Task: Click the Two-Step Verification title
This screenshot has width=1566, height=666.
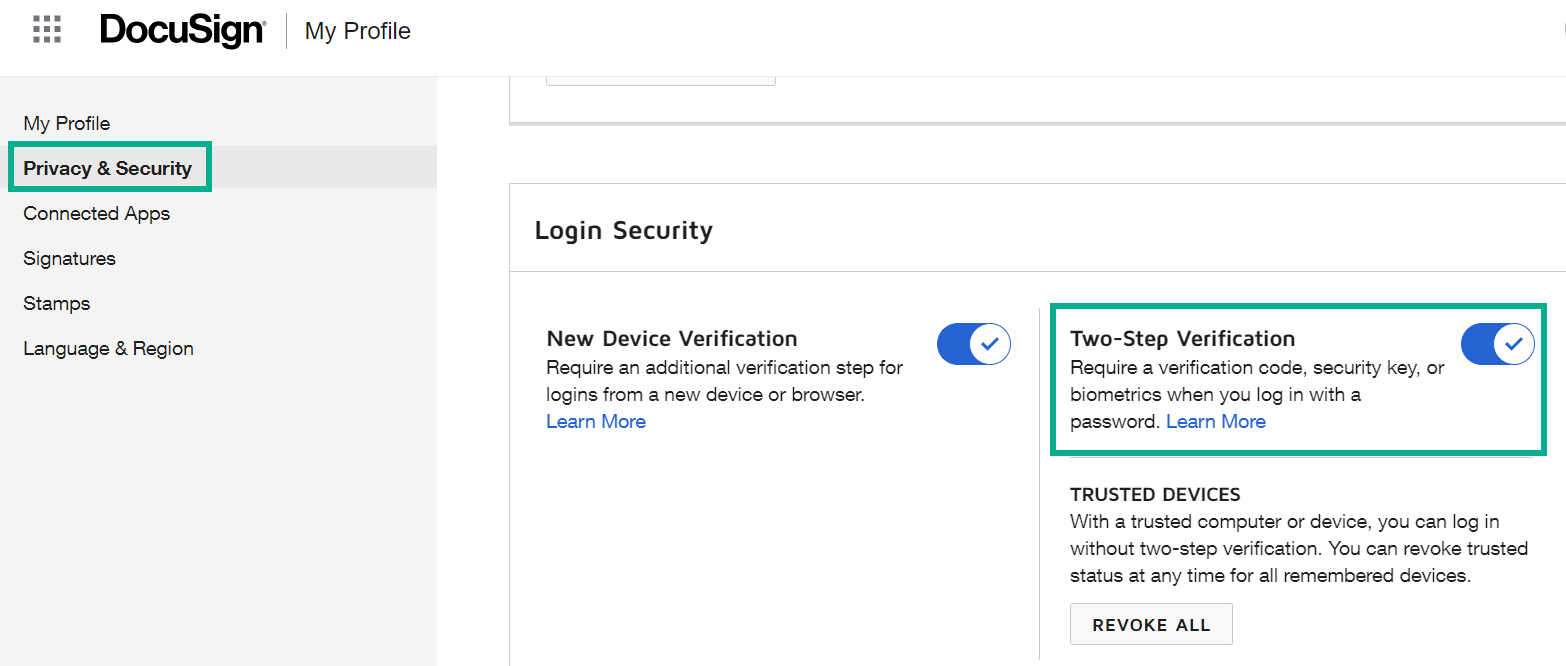Action: 1183,338
